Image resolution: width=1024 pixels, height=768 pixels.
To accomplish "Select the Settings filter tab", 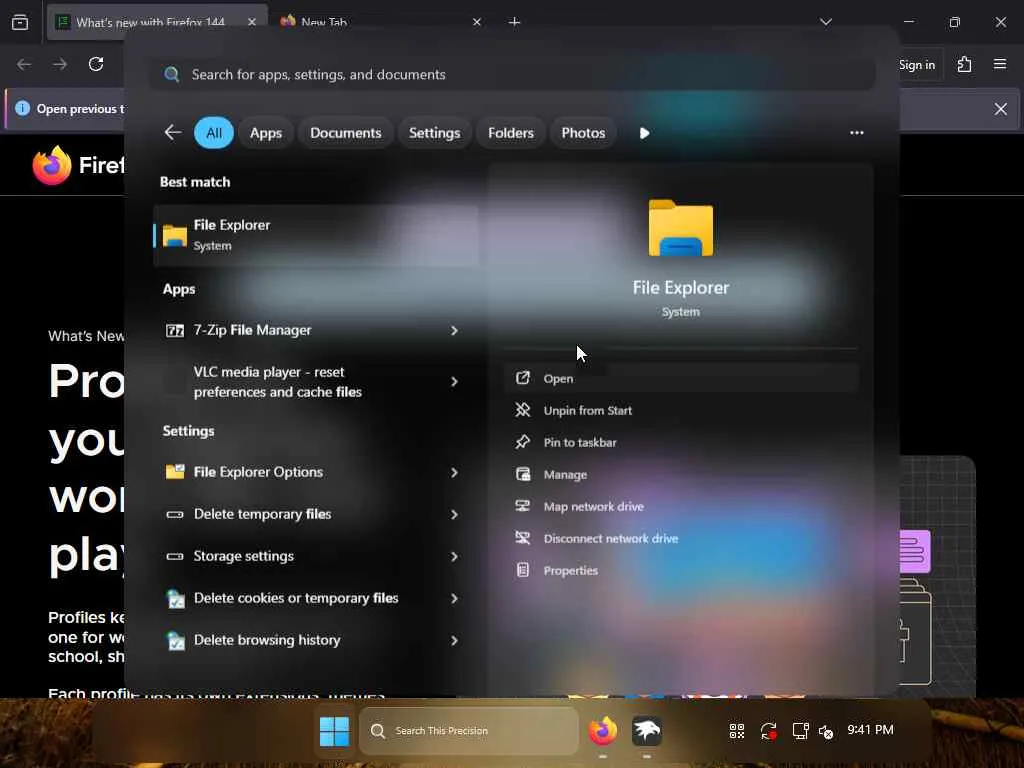I will coord(434,133).
